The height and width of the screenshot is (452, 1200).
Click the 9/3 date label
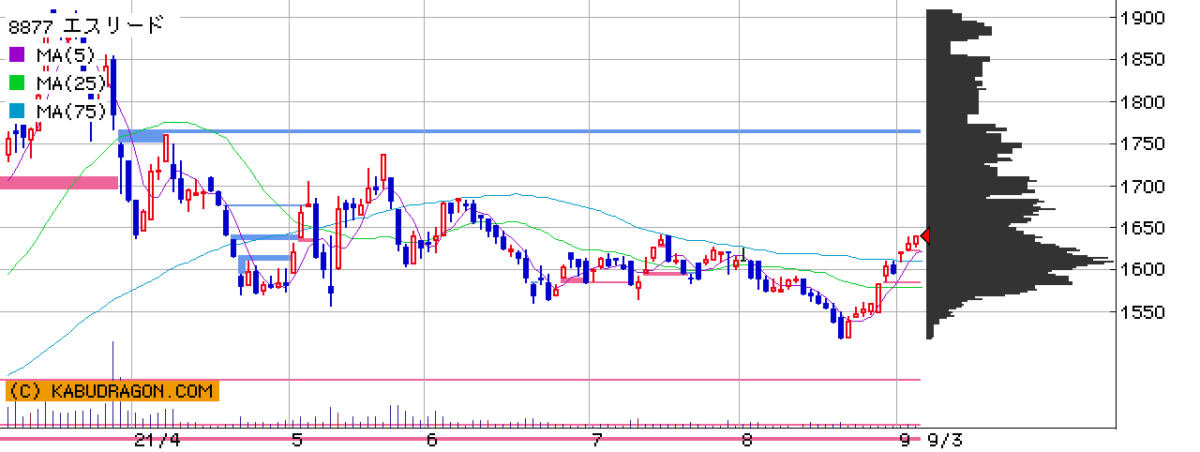click(944, 439)
